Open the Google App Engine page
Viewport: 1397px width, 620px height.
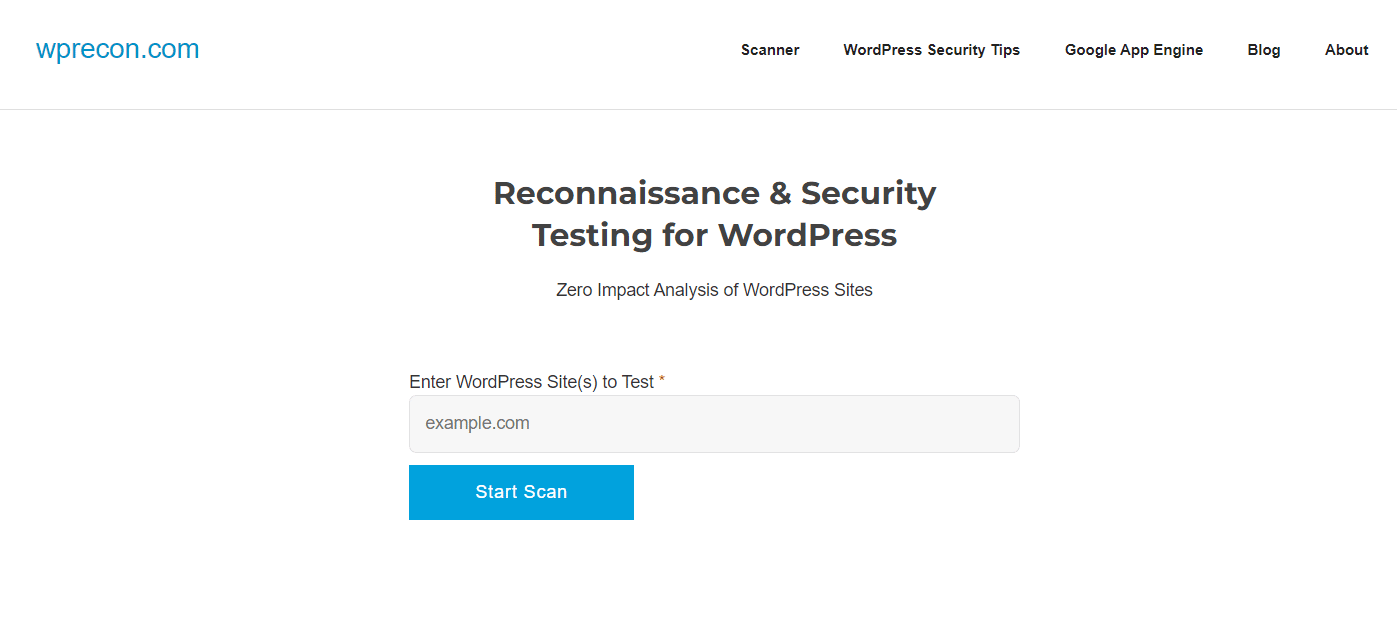click(x=1133, y=50)
